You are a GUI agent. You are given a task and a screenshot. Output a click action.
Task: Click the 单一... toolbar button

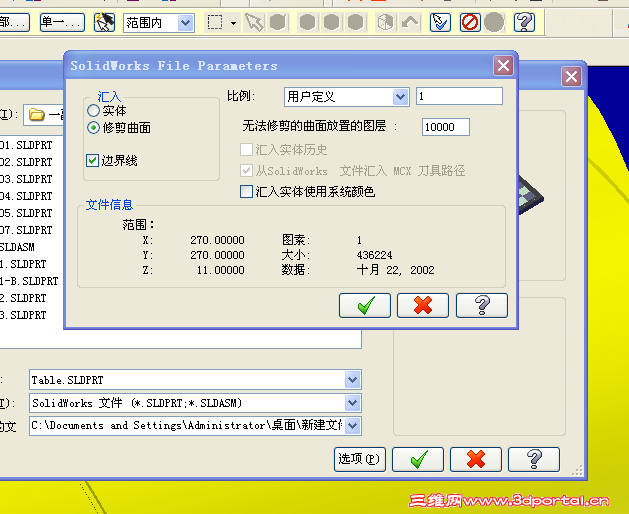pos(63,22)
